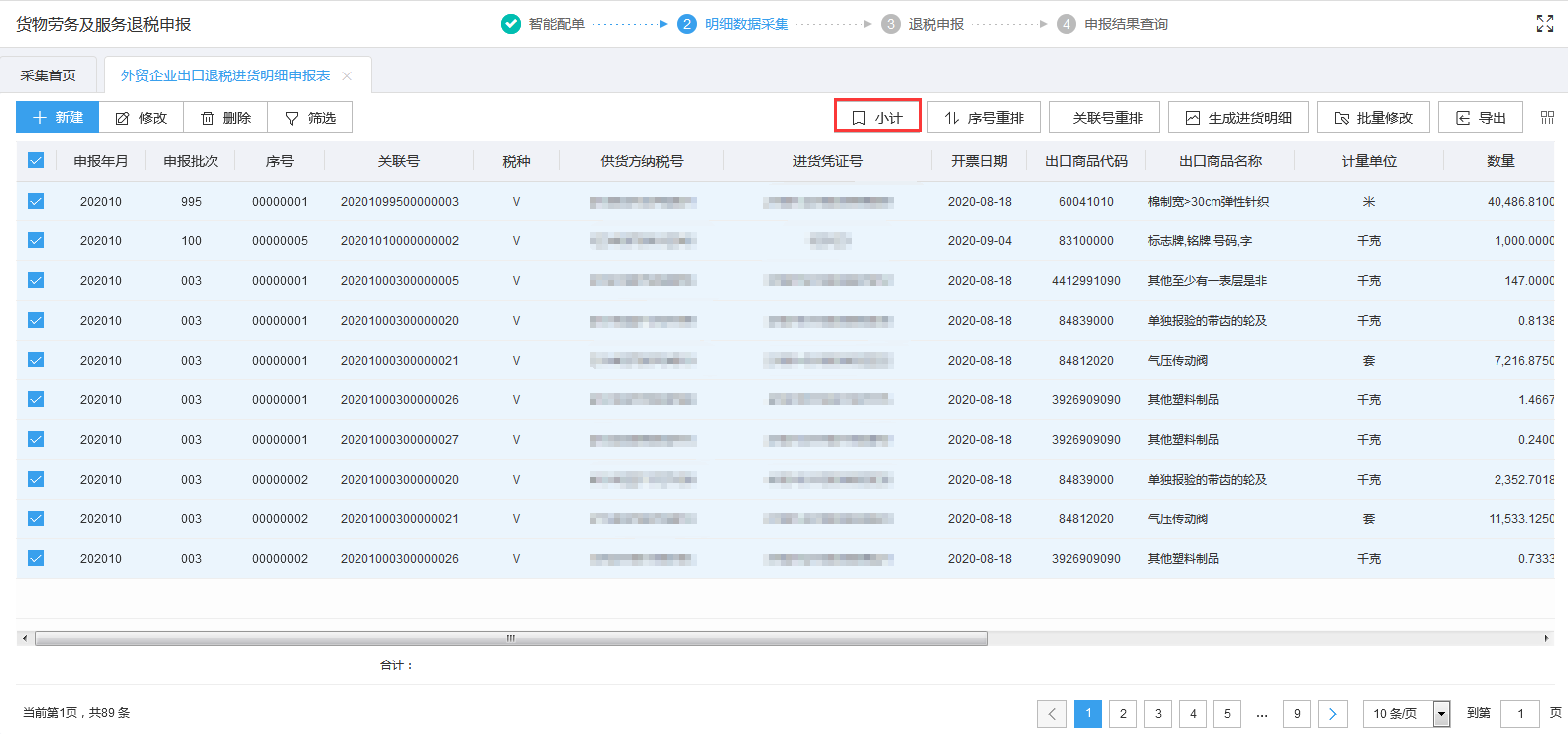Click the 出口商品名称 column header
The width and height of the screenshot is (1568, 734).
(x=1220, y=161)
